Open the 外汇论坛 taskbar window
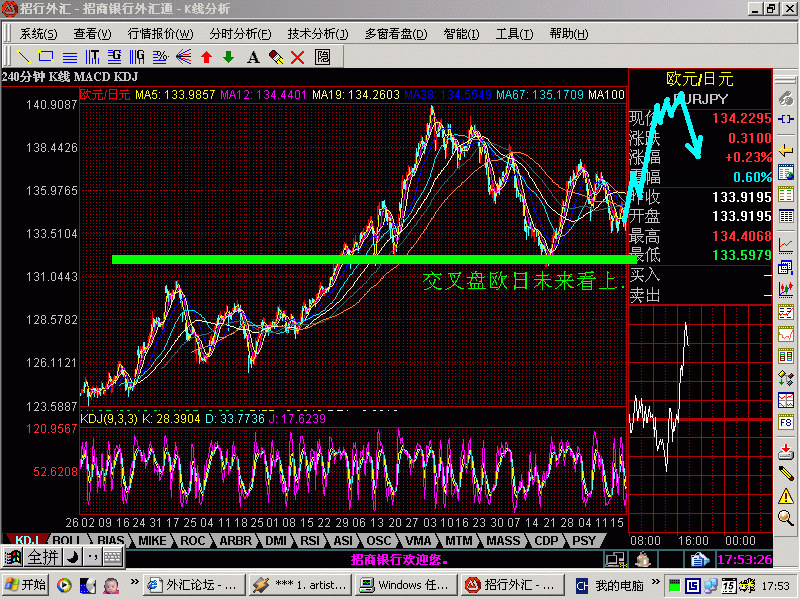The width and height of the screenshot is (800, 600). coord(194,585)
